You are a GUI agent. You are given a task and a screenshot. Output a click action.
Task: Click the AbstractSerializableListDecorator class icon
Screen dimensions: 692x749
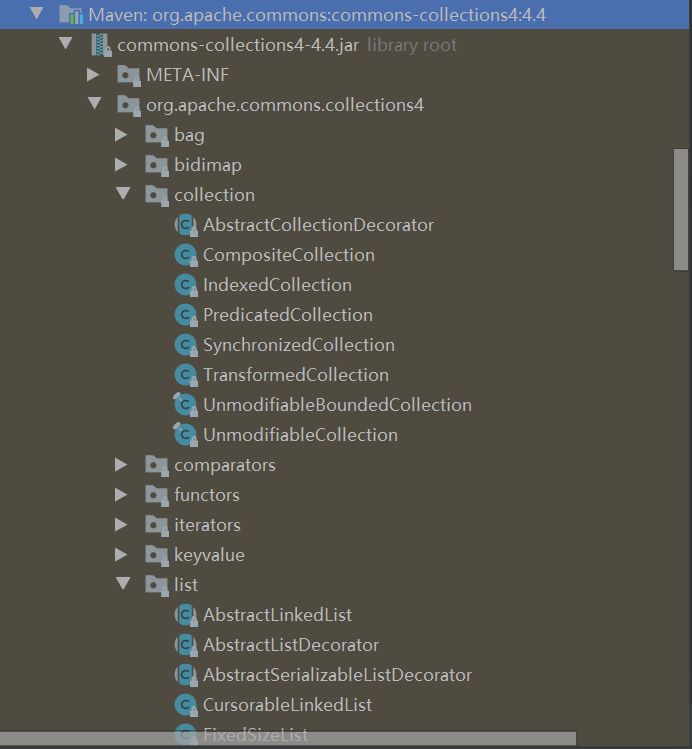[186, 675]
